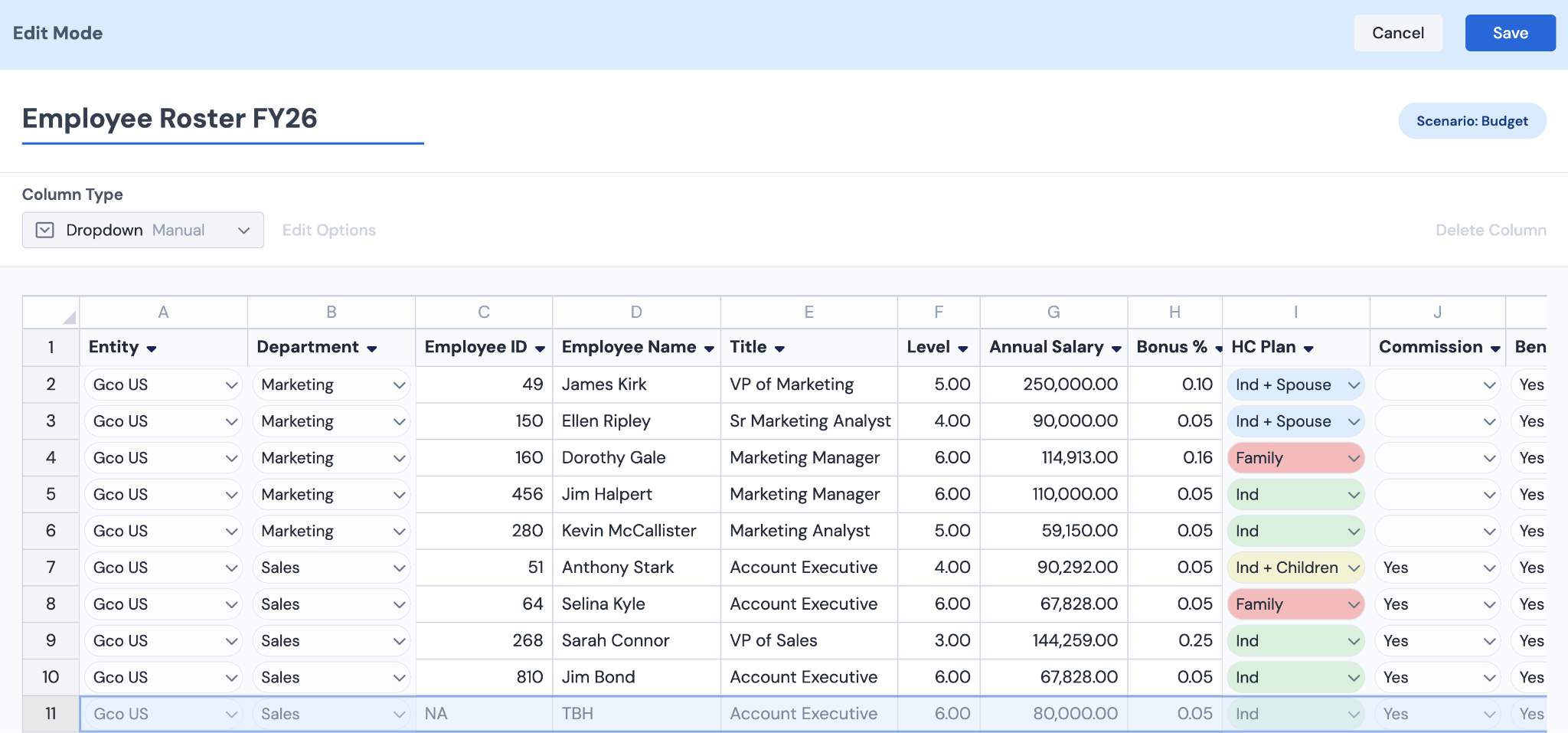This screenshot has width=1568, height=733.
Task: Click the 0.25 bonus cell
Action: point(1174,640)
